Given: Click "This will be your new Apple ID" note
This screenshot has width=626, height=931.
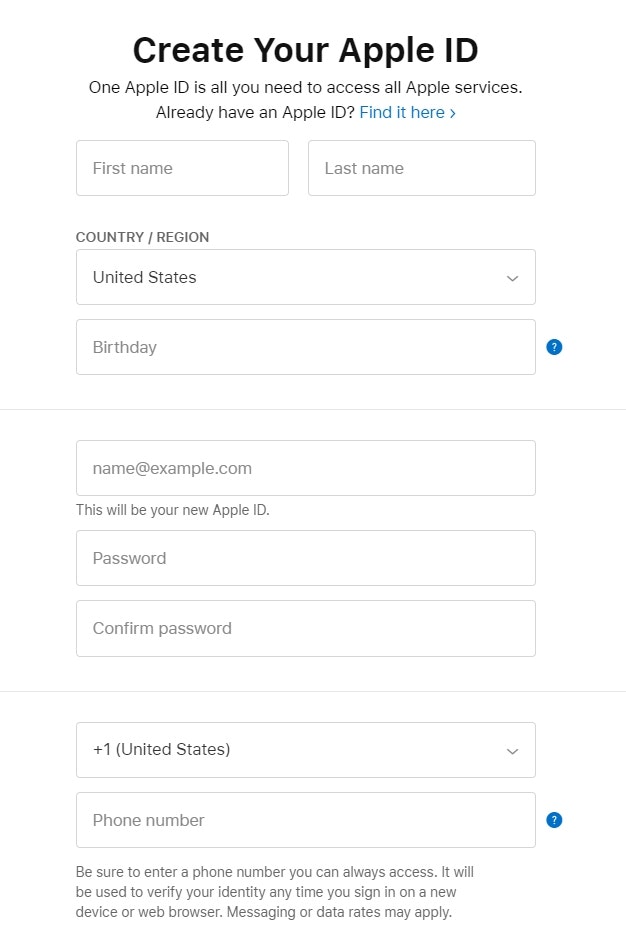Looking at the screenshot, I should [x=173, y=510].
